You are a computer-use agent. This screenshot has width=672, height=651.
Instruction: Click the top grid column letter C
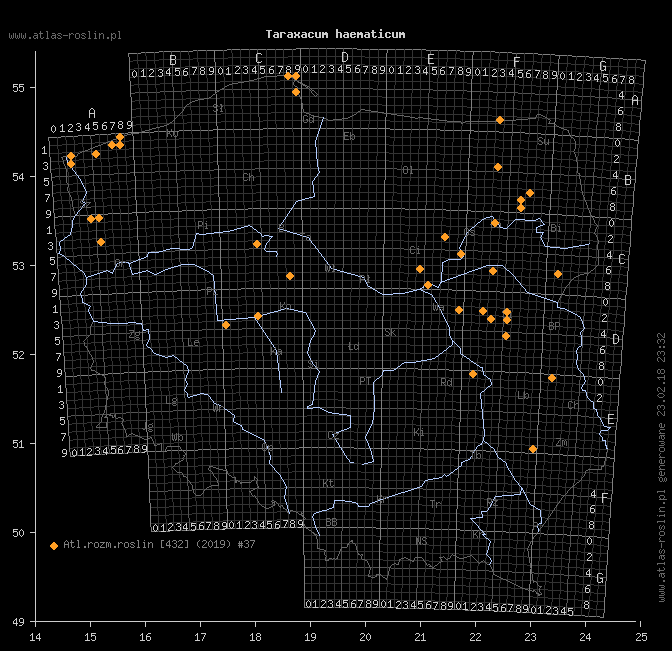(x=259, y=59)
